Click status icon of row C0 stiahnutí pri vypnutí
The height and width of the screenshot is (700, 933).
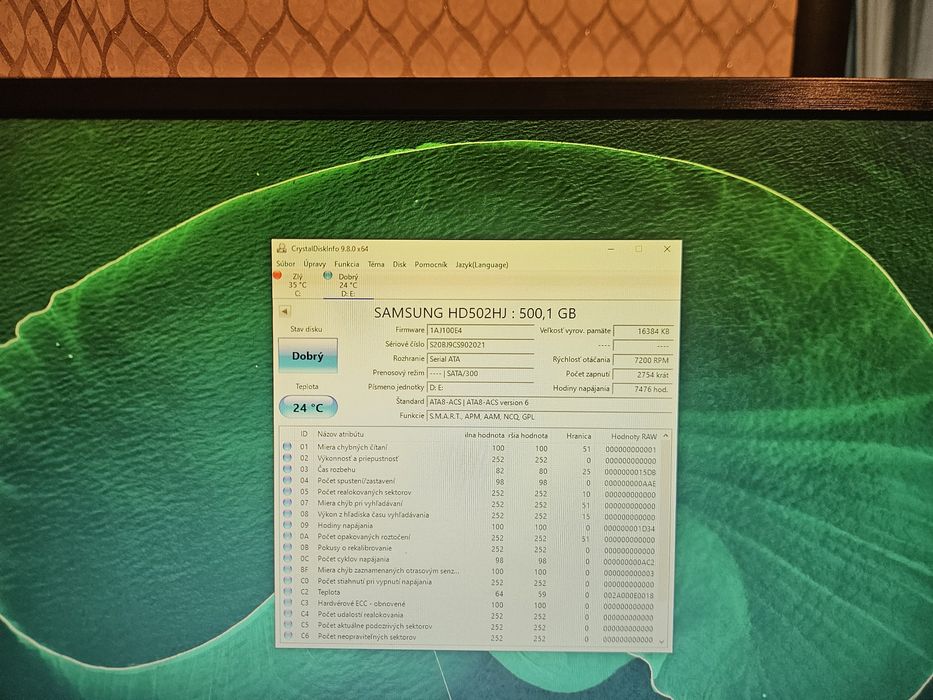[287, 581]
